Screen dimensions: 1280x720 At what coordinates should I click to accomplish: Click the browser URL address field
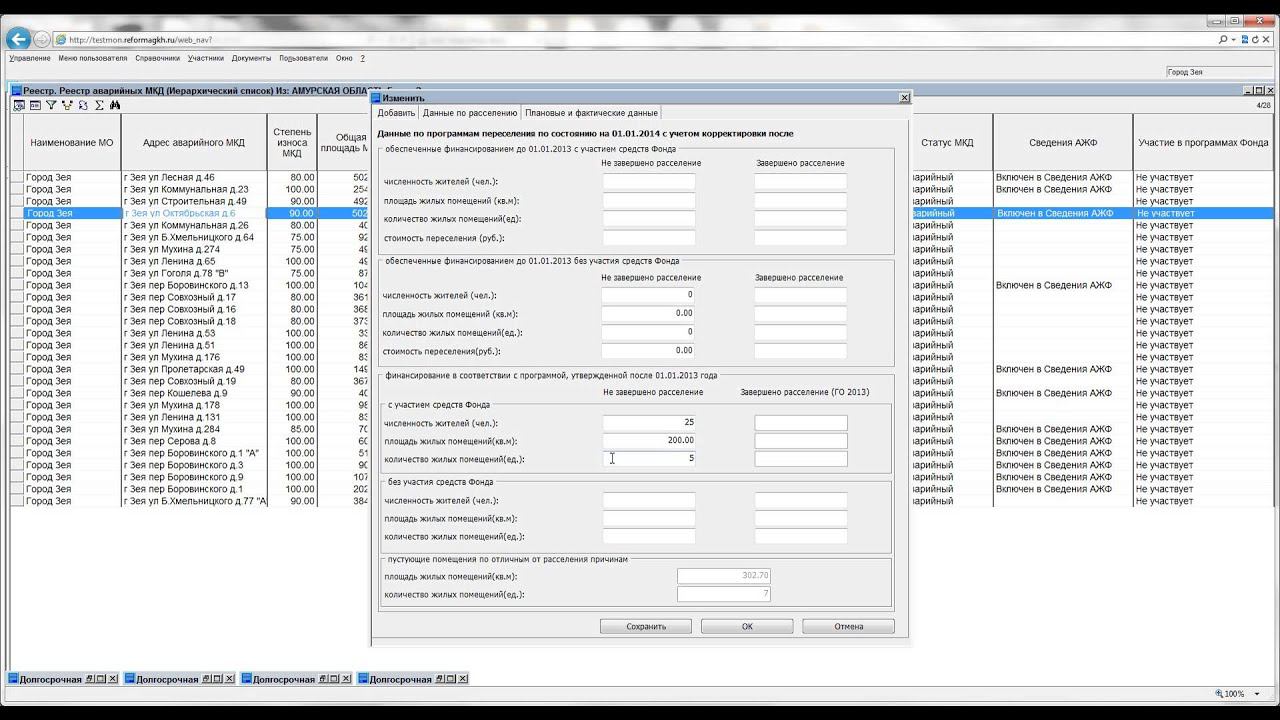tap(640, 40)
